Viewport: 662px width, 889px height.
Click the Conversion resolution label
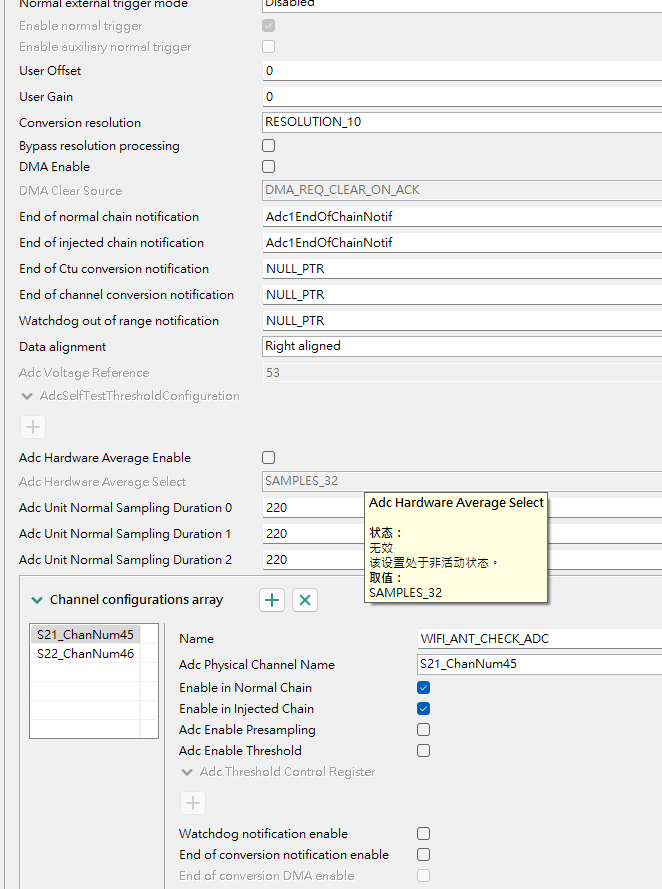click(80, 122)
